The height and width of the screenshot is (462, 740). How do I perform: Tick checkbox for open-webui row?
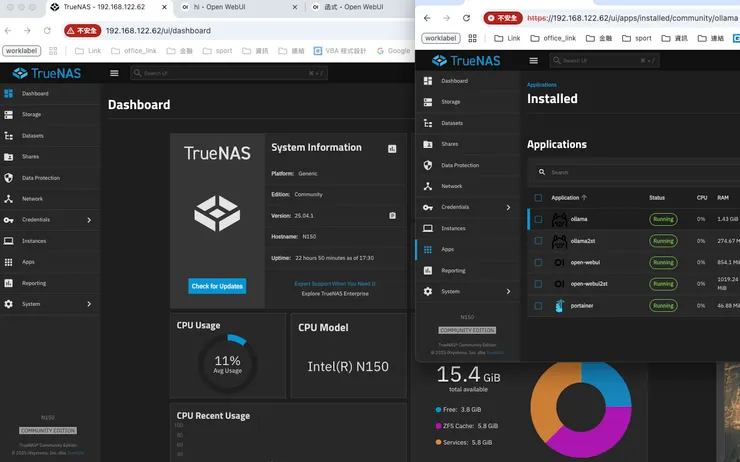538,262
